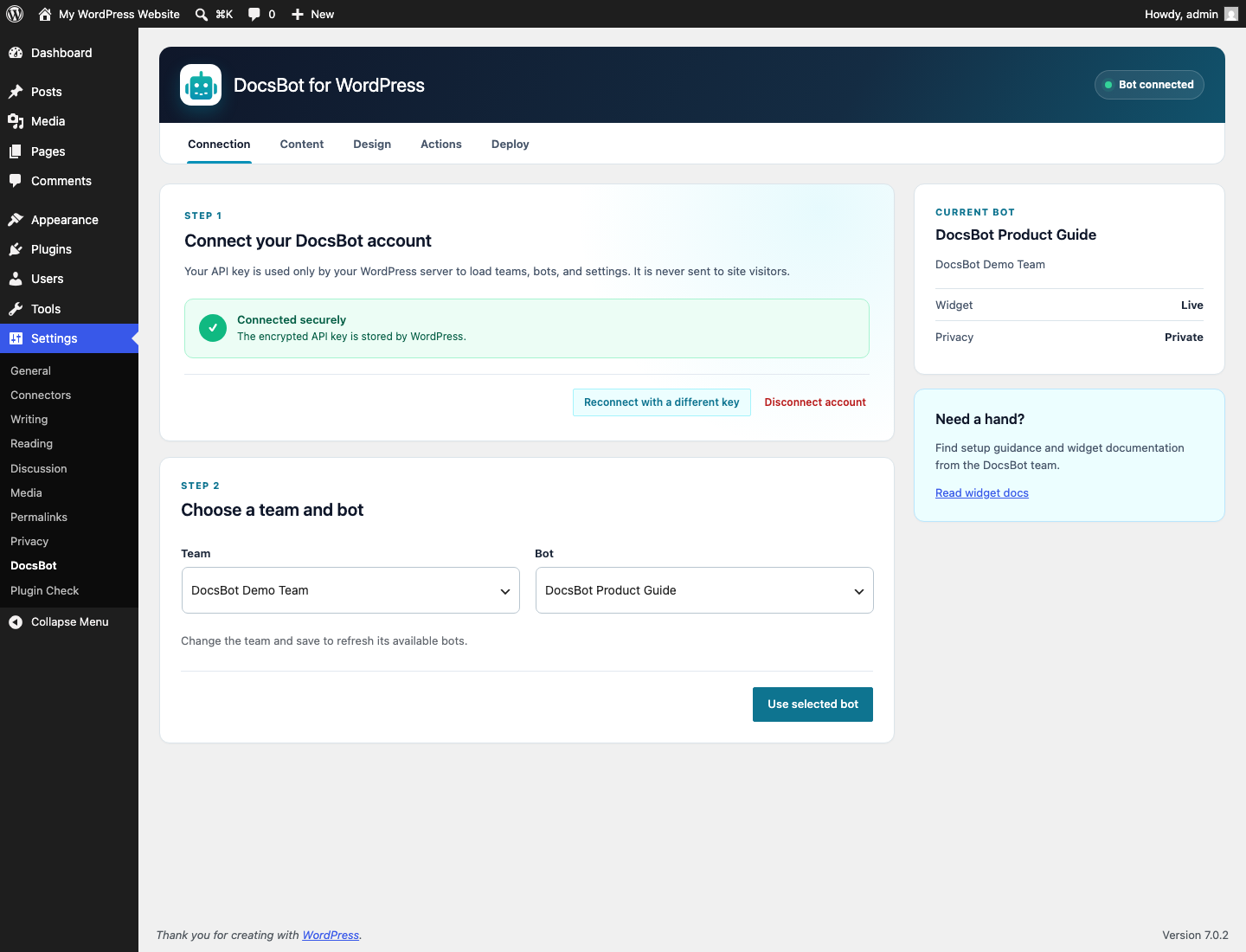Open Media item under Settings submenu
The height and width of the screenshot is (952, 1246).
point(26,492)
